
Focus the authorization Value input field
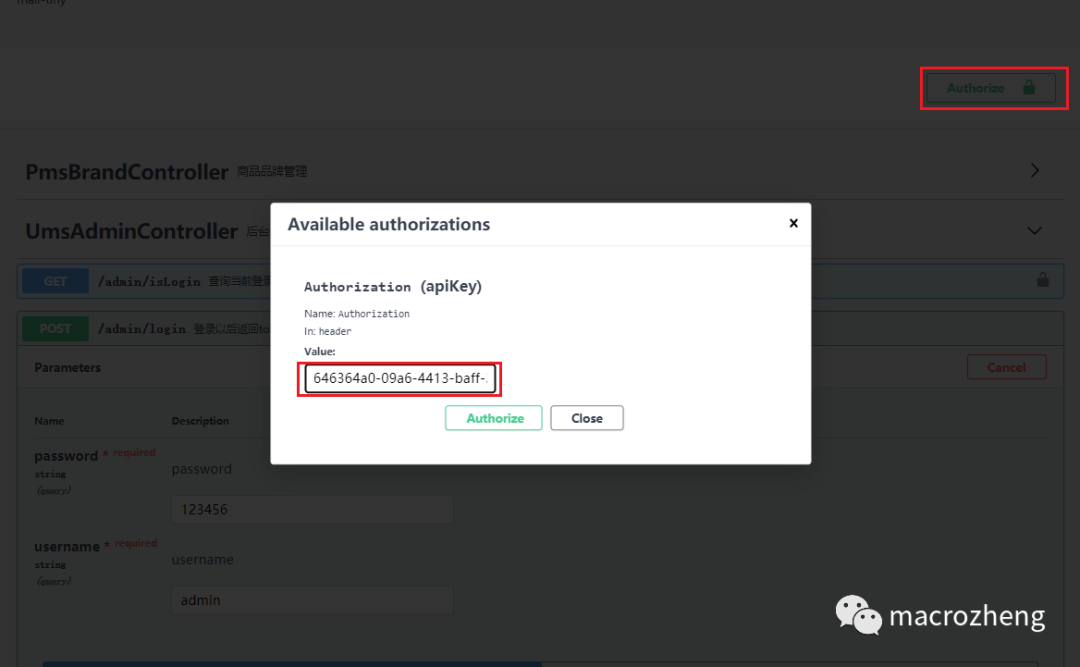[x=399, y=379]
